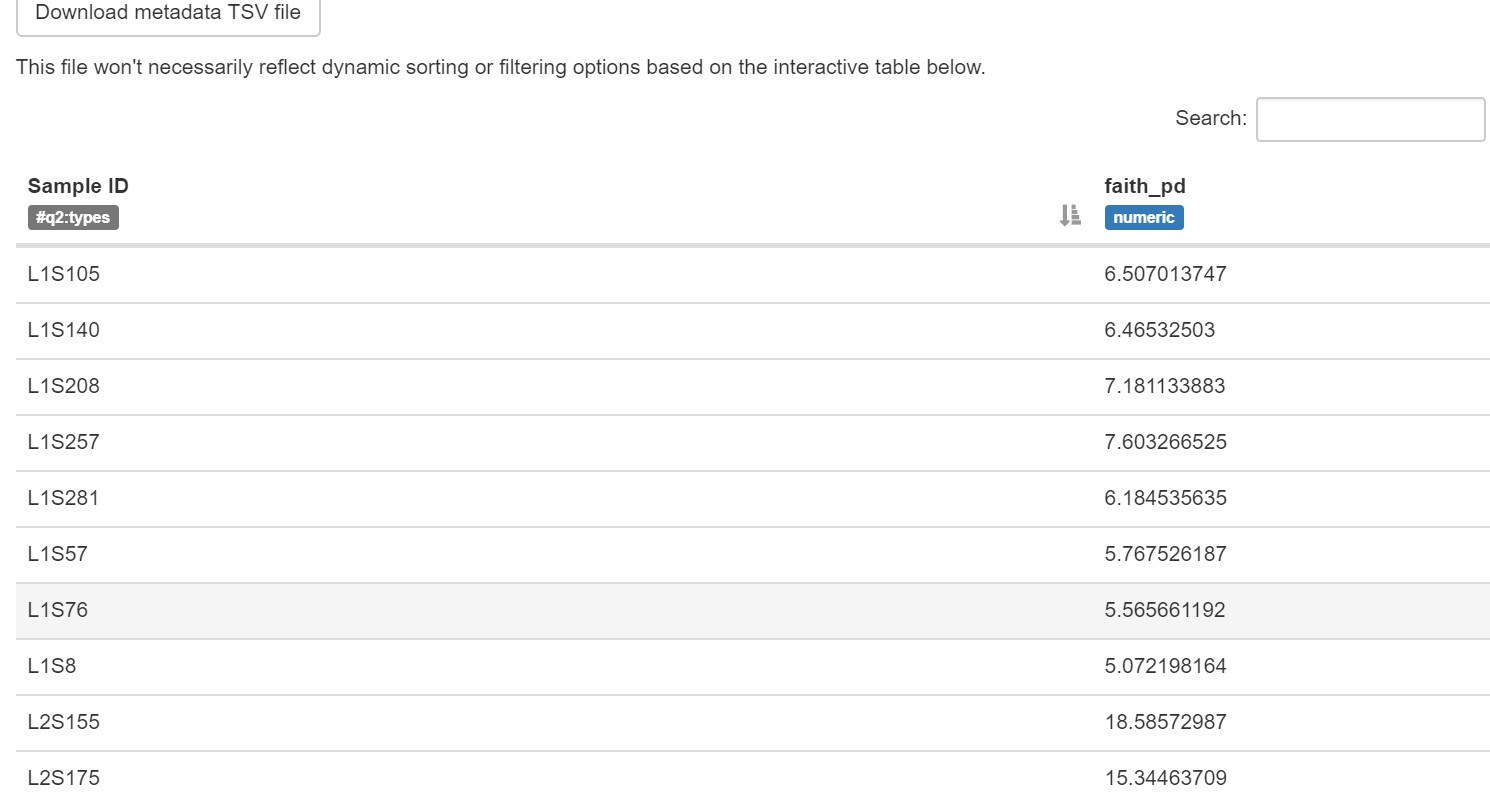This screenshot has height=805, width=1490.
Task: Select the L1S8 sample row
Action: point(752,667)
